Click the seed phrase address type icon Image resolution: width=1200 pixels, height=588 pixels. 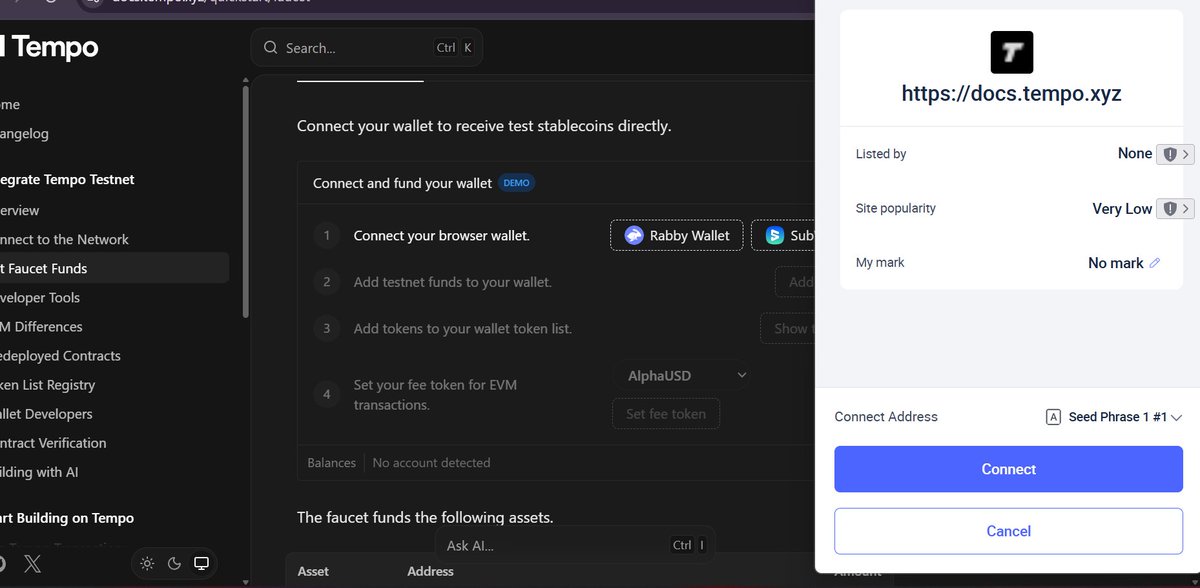(x=1053, y=417)
